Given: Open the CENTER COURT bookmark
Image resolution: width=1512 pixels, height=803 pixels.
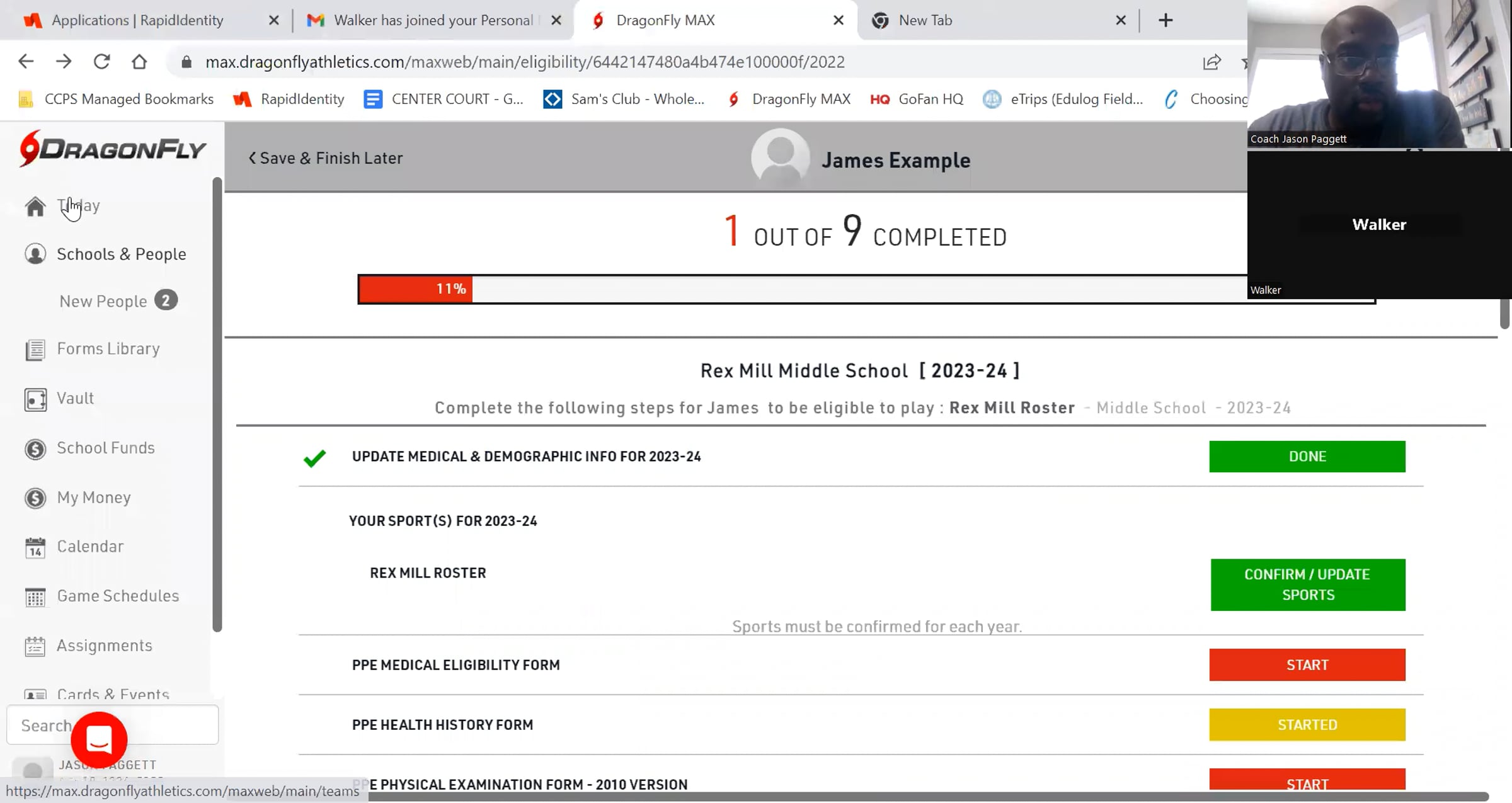Looking at the screenshot, I should tap(444, 99).
